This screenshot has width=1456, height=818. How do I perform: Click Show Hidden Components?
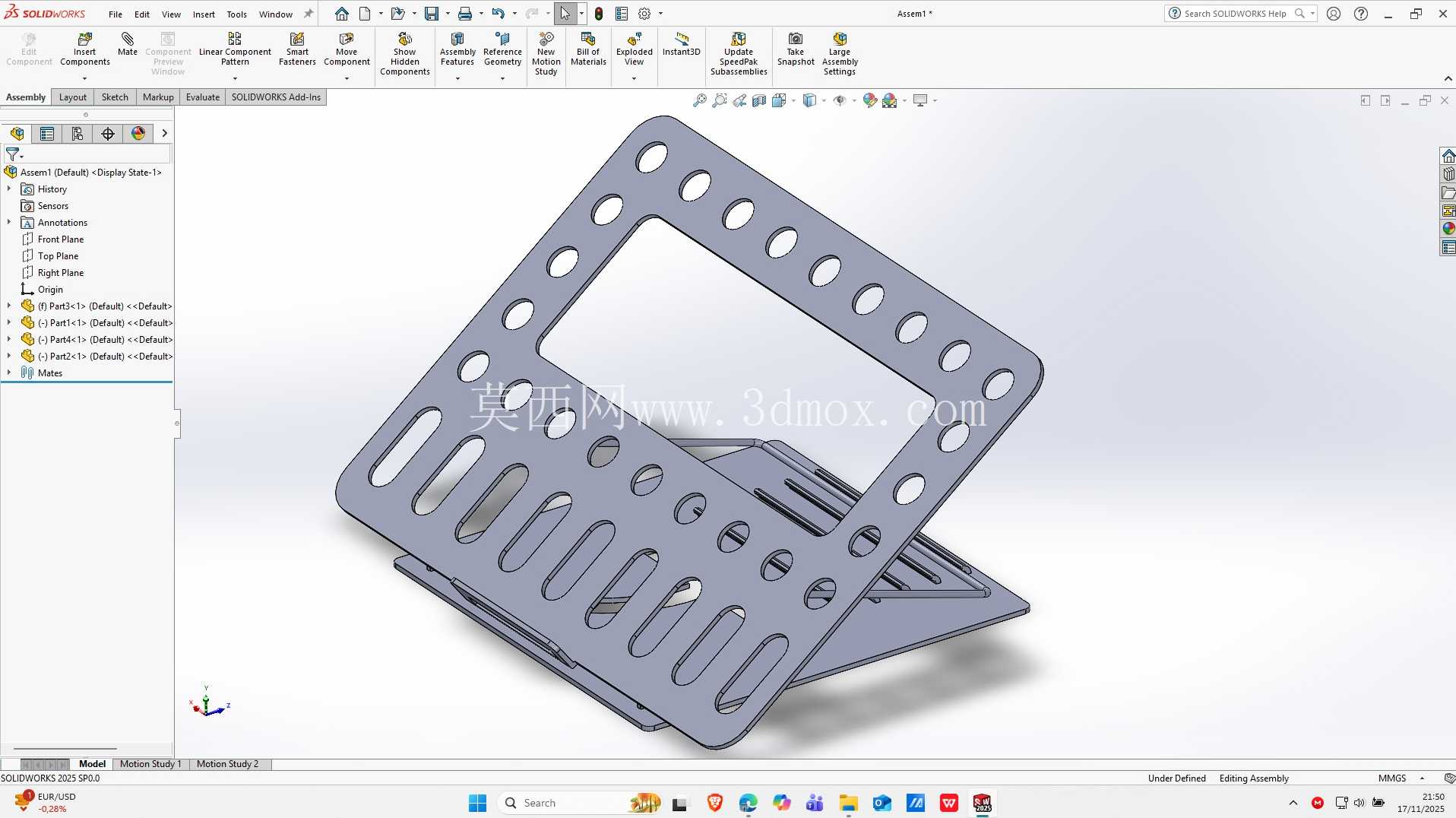(405, 53)
